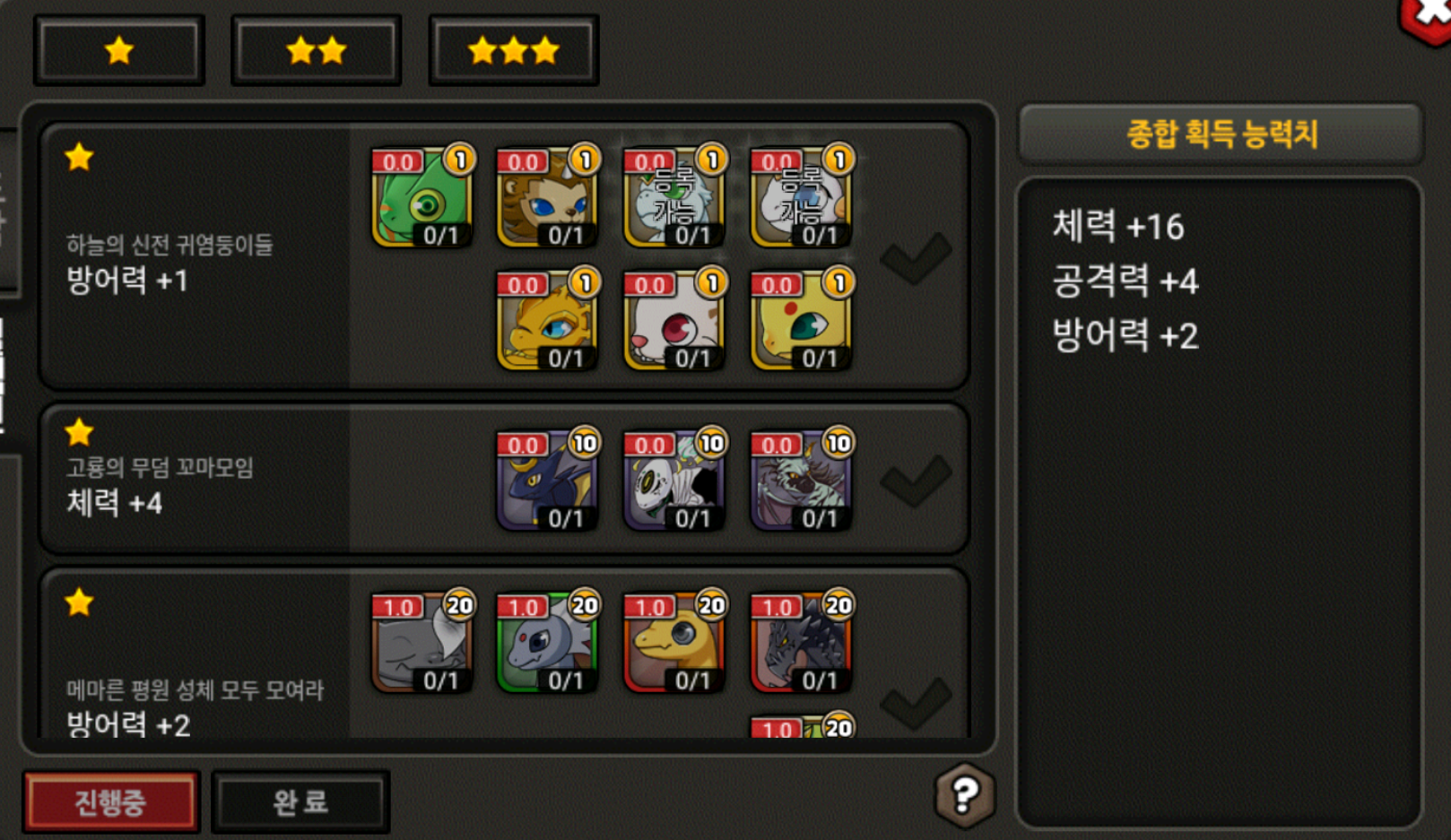Image resolution: width=1451 pixels, height=840 pixels.
Task: Select the green chameleon dragon card
Action: click(422, 197)
